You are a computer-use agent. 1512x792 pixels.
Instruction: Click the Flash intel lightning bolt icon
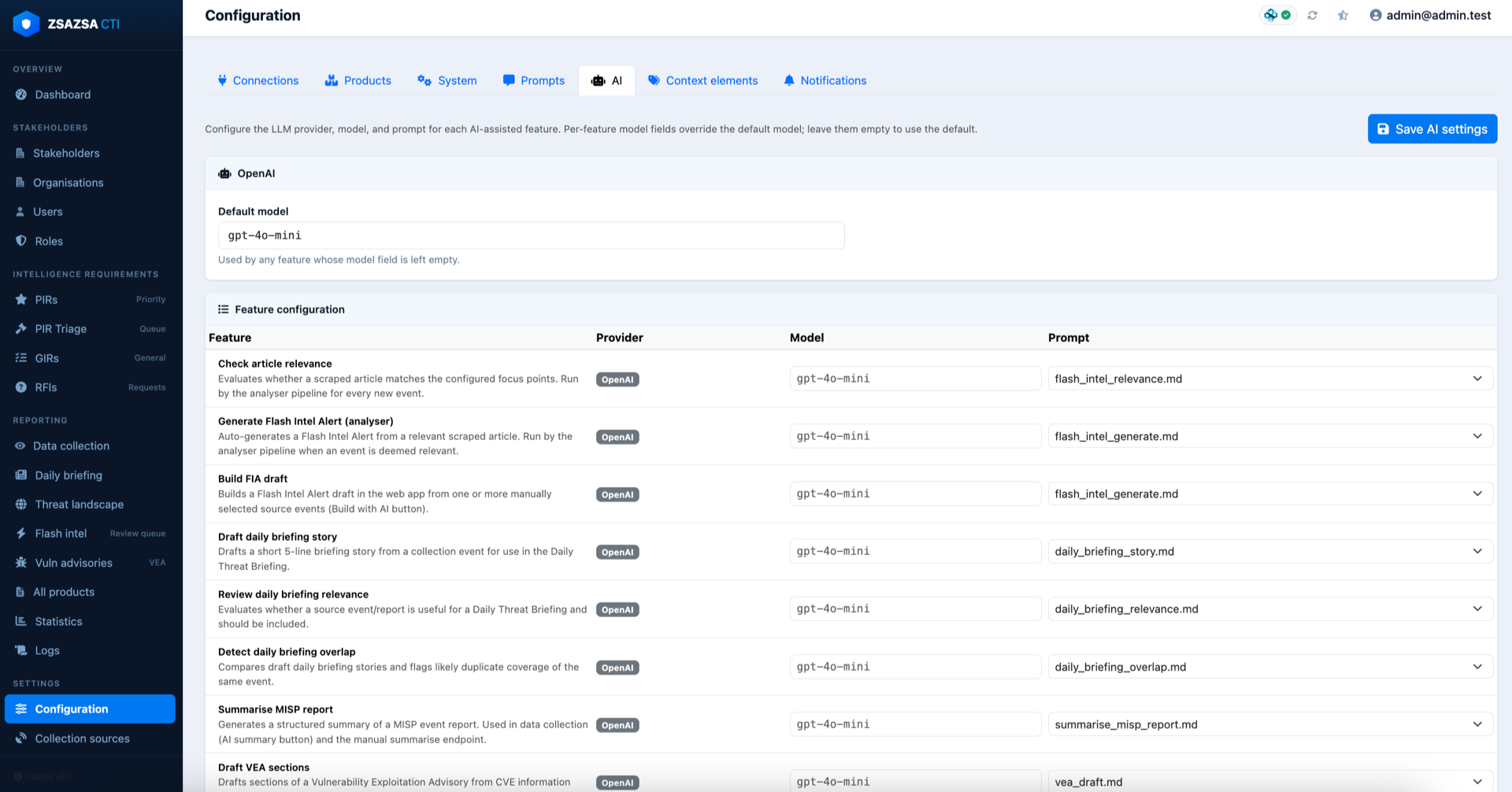(x=21, y=533)
